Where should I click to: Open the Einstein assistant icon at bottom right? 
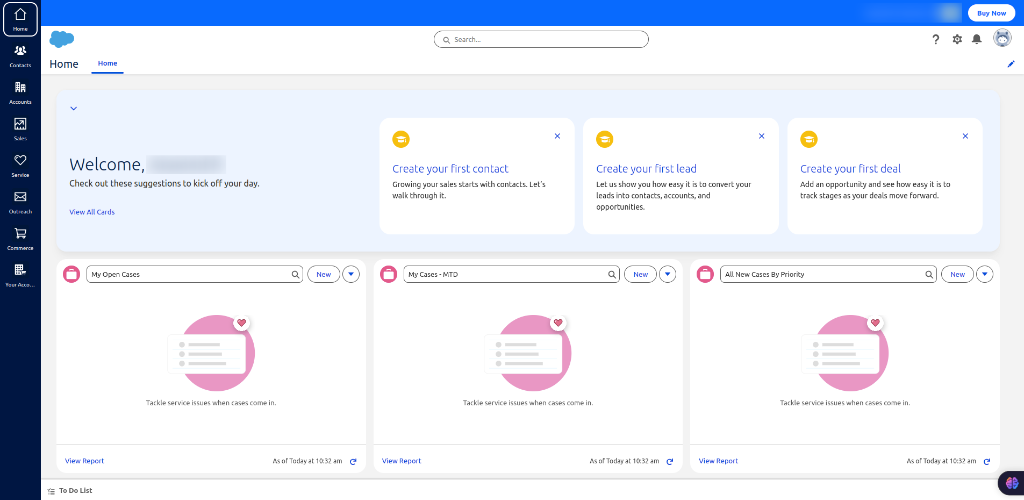pyautogui.click(x=1012, y=483)
